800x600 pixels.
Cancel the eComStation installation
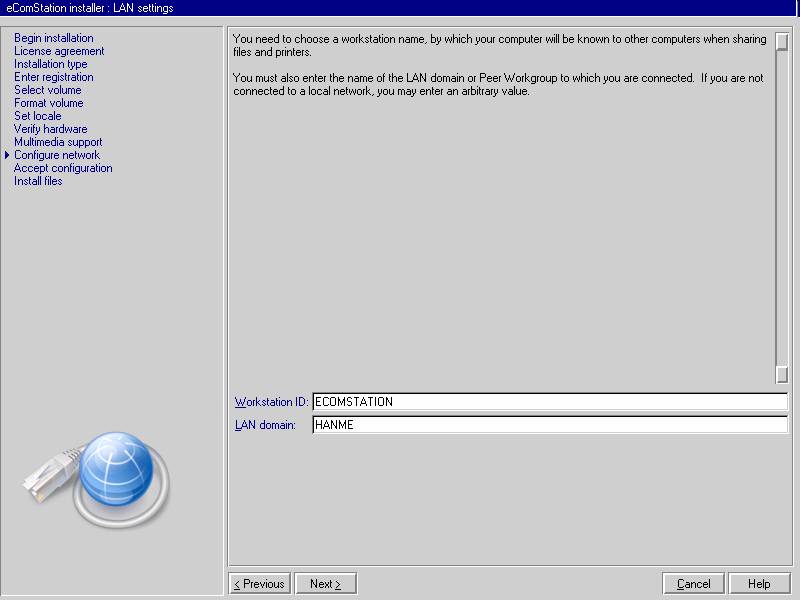tap(693, 584)
